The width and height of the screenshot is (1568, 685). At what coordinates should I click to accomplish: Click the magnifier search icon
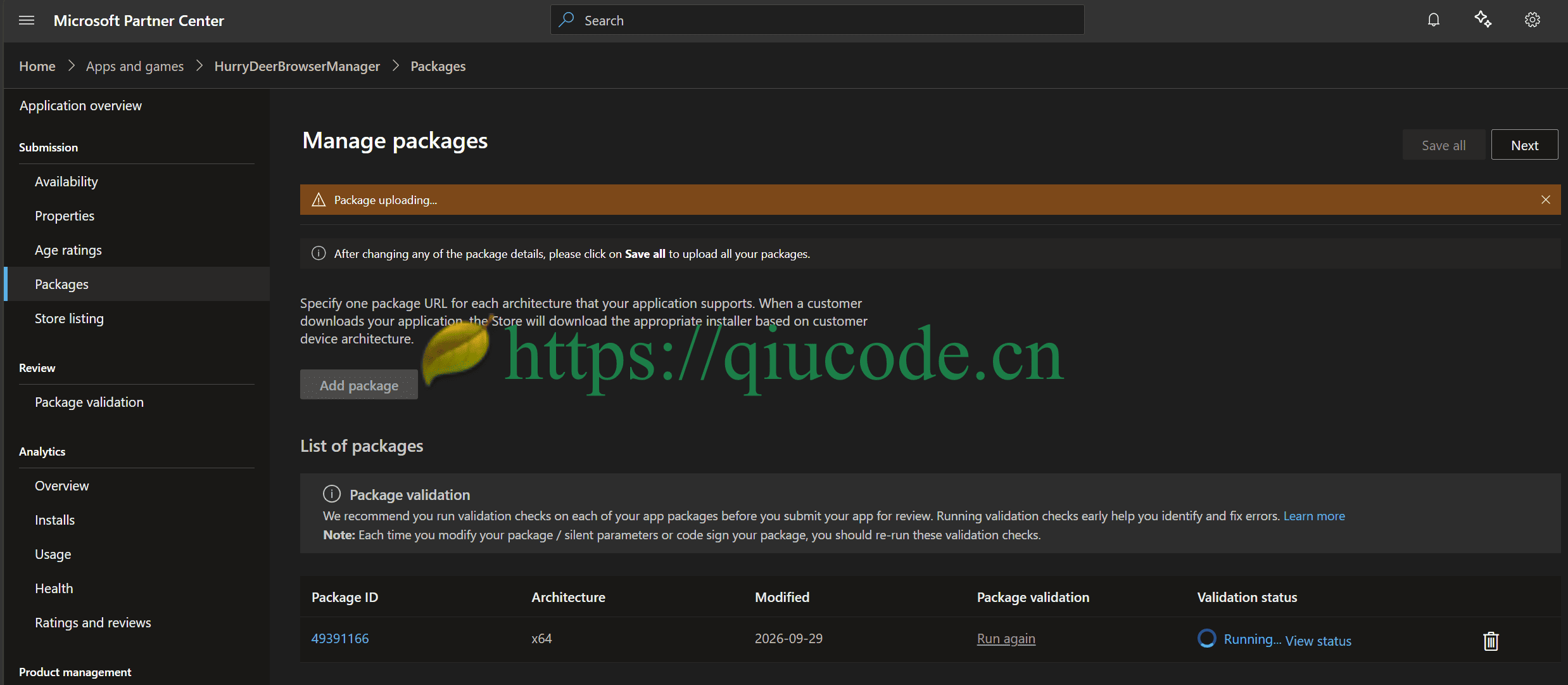pyautogui.click(x=567, y=20)
